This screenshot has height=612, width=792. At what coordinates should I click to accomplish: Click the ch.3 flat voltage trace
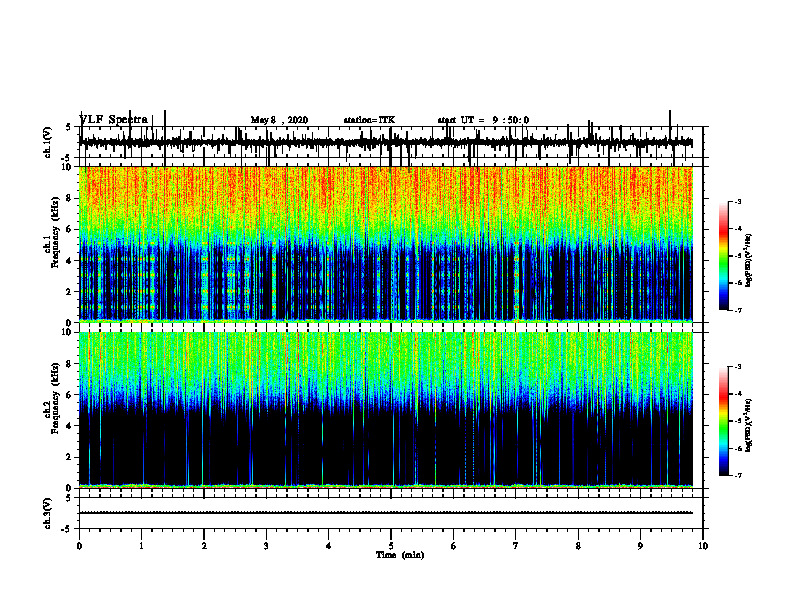coord(386,513)
